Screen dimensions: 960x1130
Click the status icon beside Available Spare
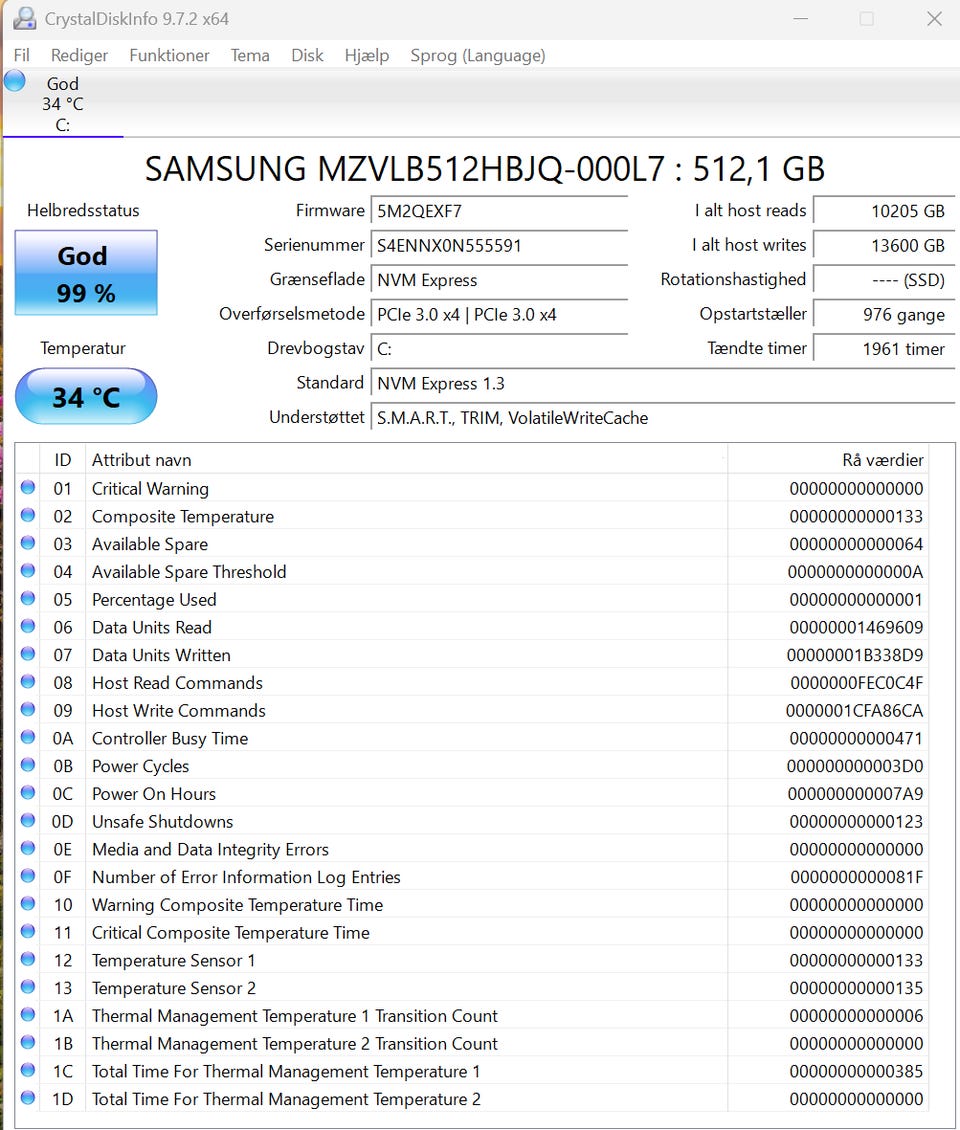[28, 544]
